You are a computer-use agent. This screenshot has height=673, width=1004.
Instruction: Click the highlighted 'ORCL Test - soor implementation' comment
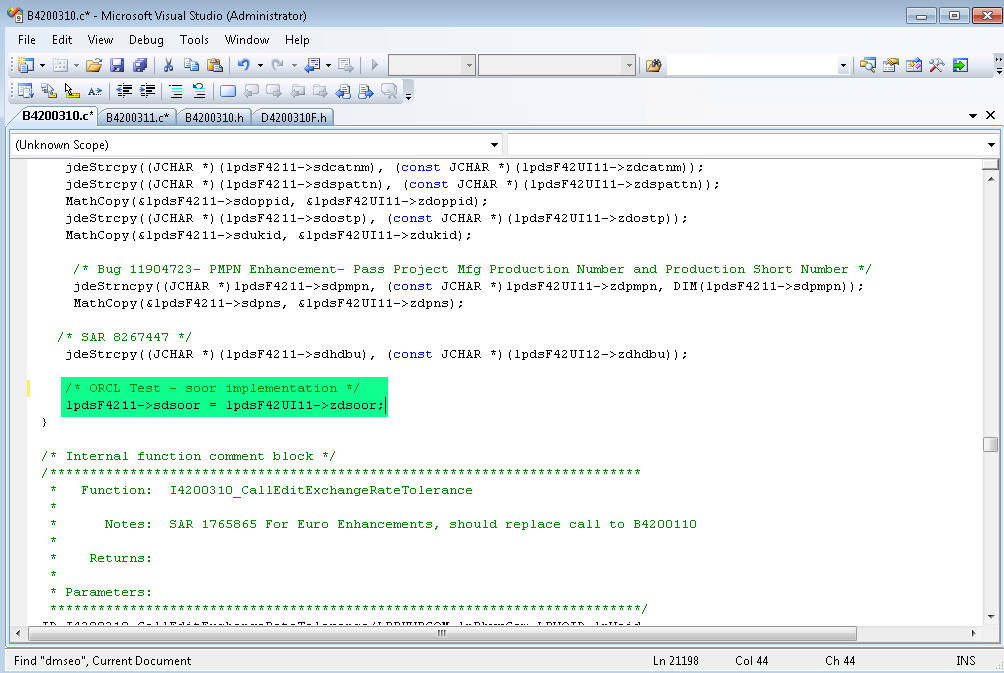[212, 388]
